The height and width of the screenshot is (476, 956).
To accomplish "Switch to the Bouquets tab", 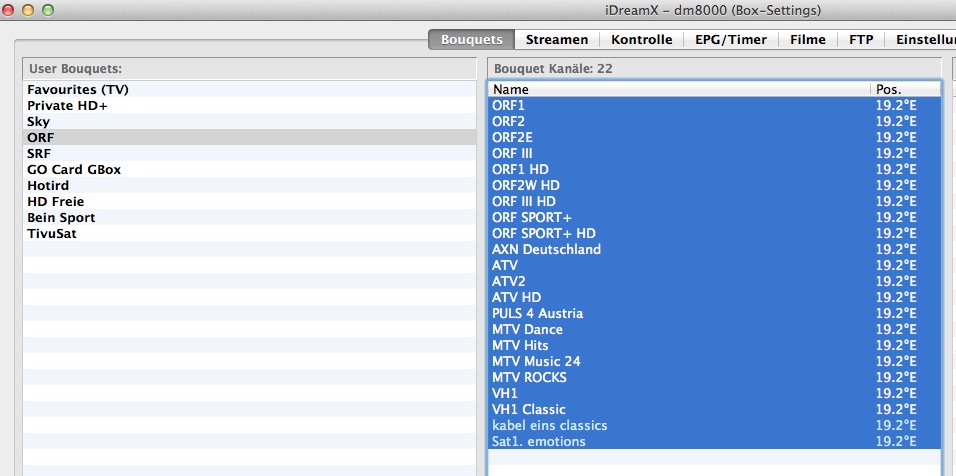I will [471, 40].
